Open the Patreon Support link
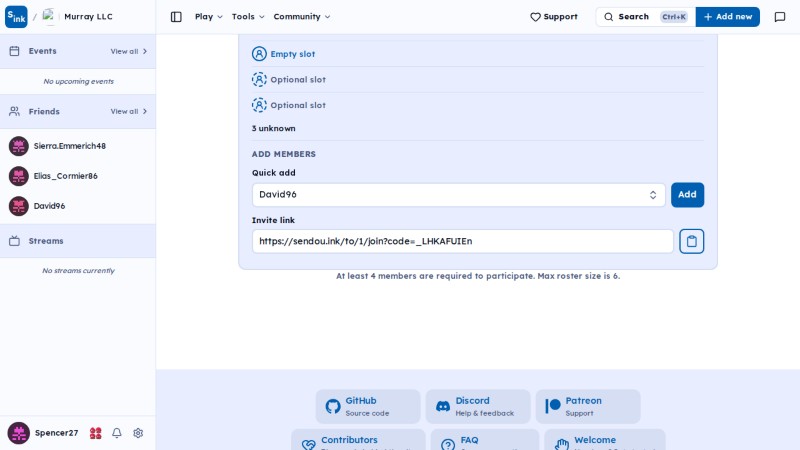The width and height of the screenshot is (800, 450). pyautogui.click(x=588, y=407)
